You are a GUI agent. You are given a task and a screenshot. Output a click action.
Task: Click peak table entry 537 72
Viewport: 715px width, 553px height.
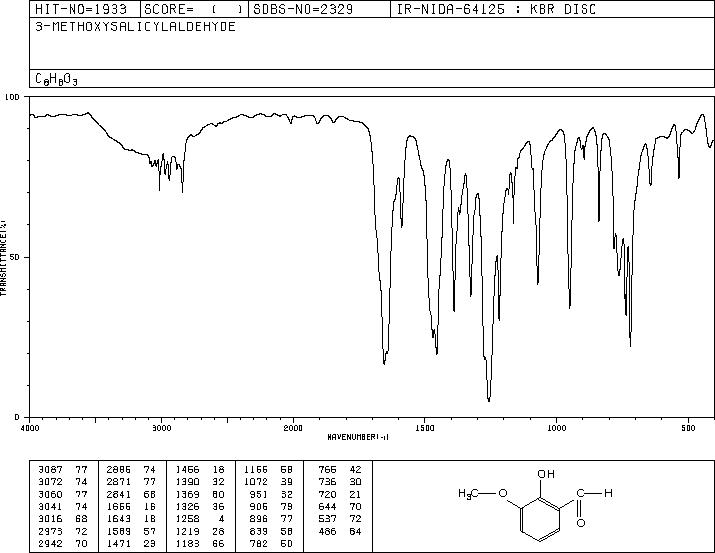click(x=340, y=519)
